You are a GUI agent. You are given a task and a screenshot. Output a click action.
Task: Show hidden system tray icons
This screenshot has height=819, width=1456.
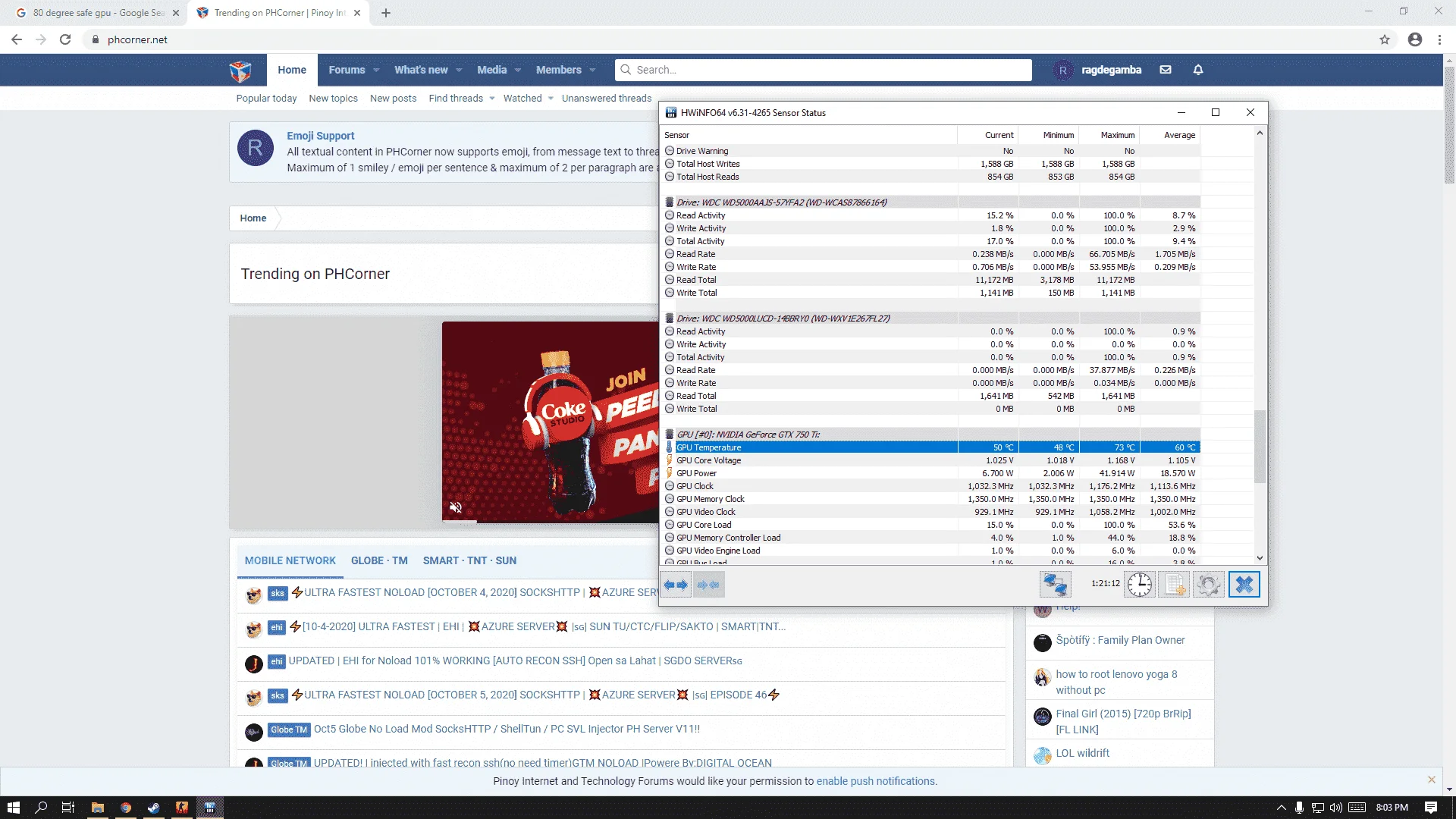[x=1281, y=808]
